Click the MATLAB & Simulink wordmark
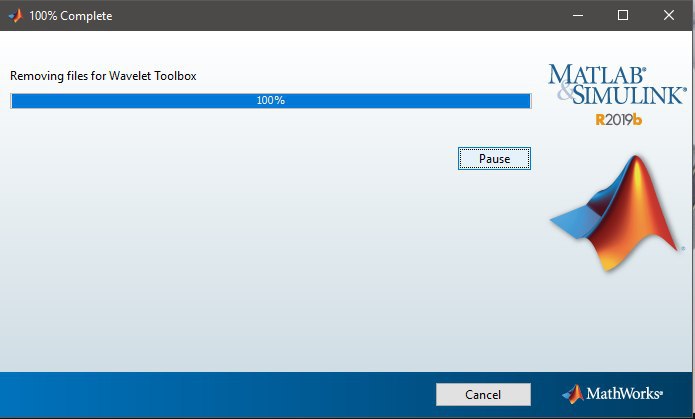This screenshot has width=695, height=419. pos(617,84)
